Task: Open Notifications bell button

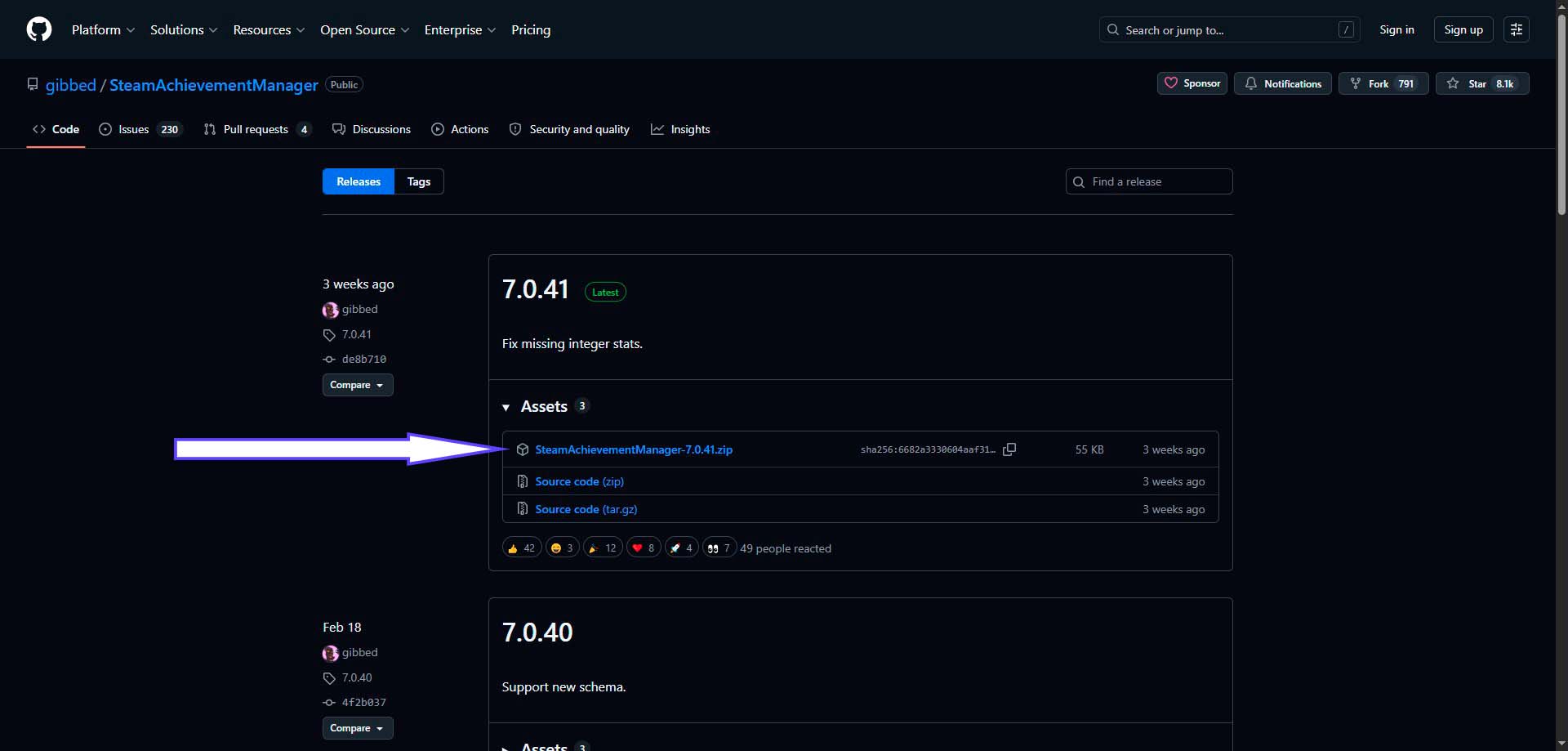Action: click(1283, 83)
